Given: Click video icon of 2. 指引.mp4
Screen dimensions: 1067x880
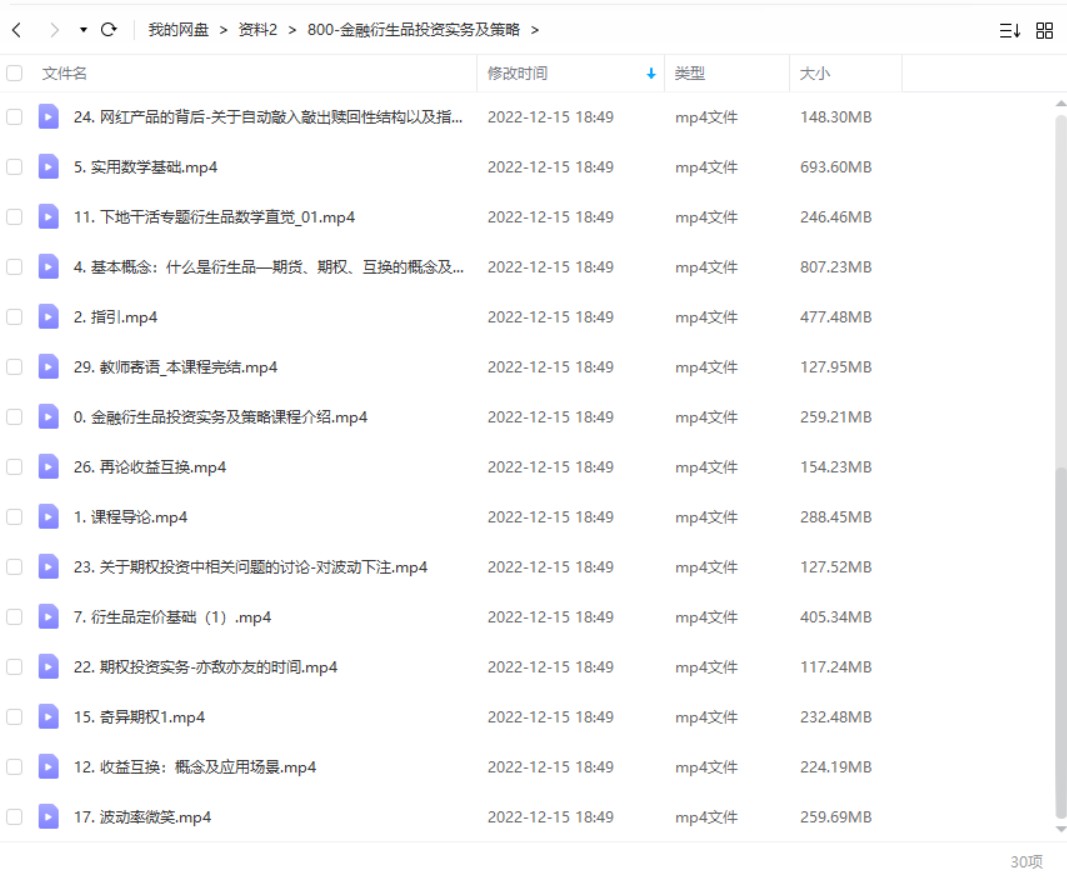Looking at the screenshot, I should [48, 317].
